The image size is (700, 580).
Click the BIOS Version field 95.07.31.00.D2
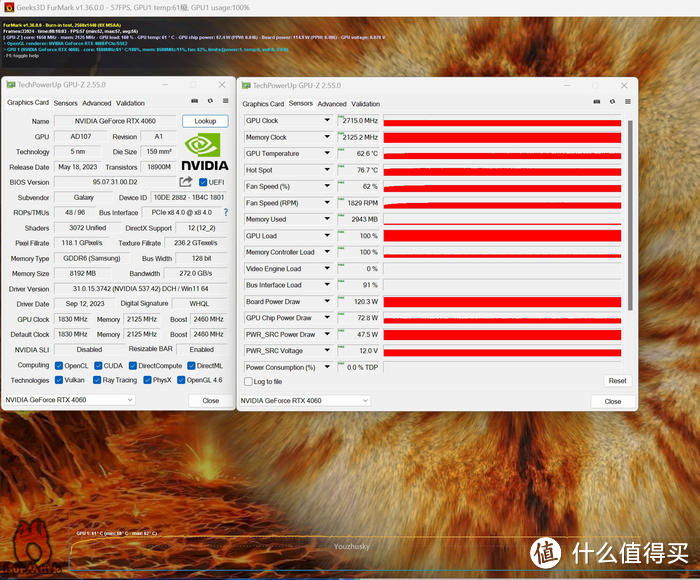(115, 182)
